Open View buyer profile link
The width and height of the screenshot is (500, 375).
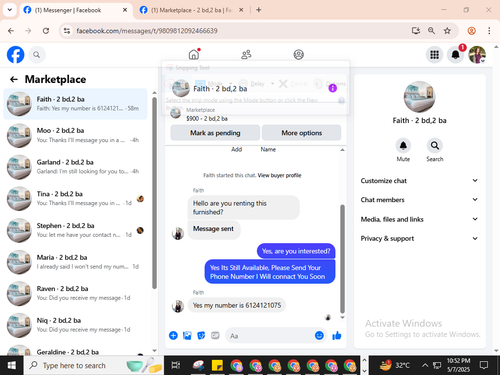tap(279, 175)
